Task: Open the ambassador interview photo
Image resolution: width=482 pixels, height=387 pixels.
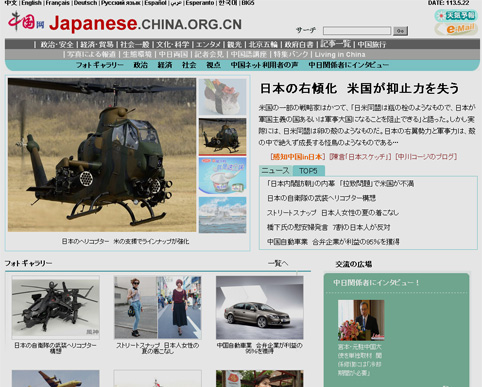Action: tap(361, 320)
